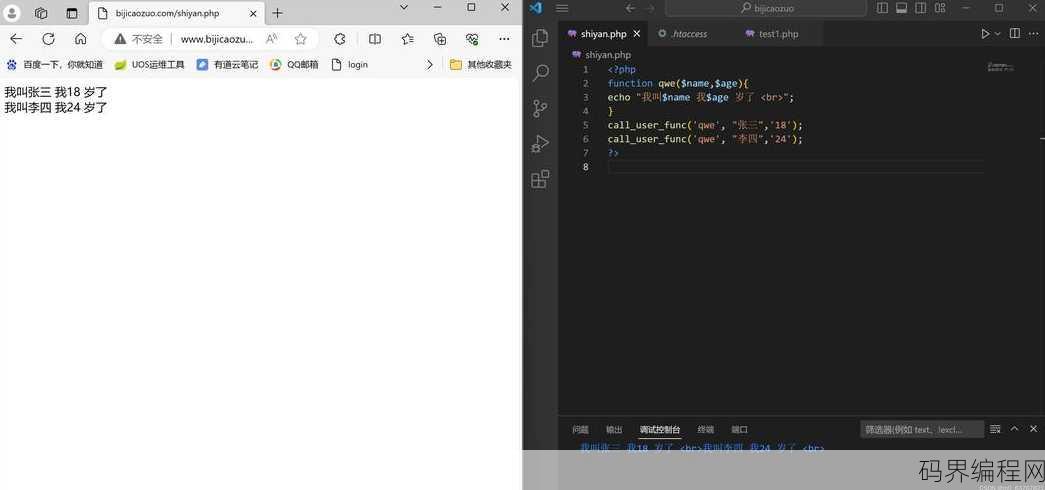Click the editor minimap
The image size is (1045, 490).
[x=1001, y=67]
